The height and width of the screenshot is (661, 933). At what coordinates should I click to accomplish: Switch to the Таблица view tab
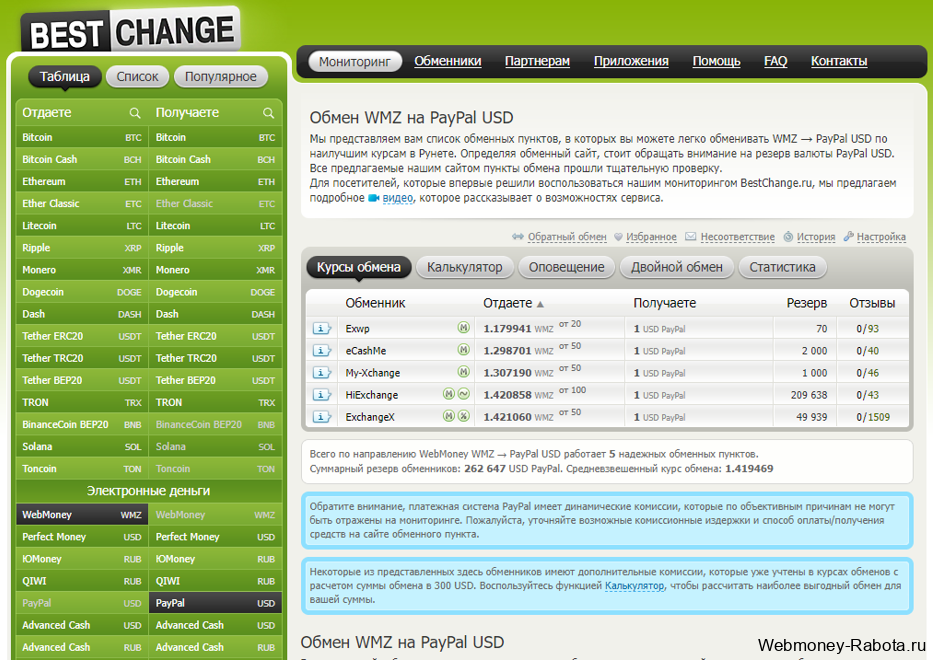click(x=64, y=77)
